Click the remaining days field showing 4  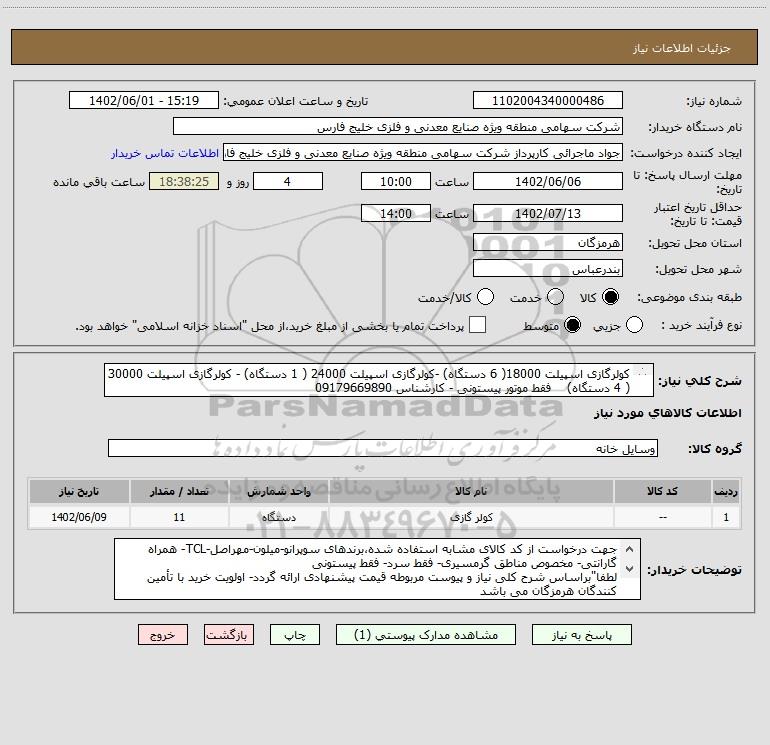[x=288, y=182]
